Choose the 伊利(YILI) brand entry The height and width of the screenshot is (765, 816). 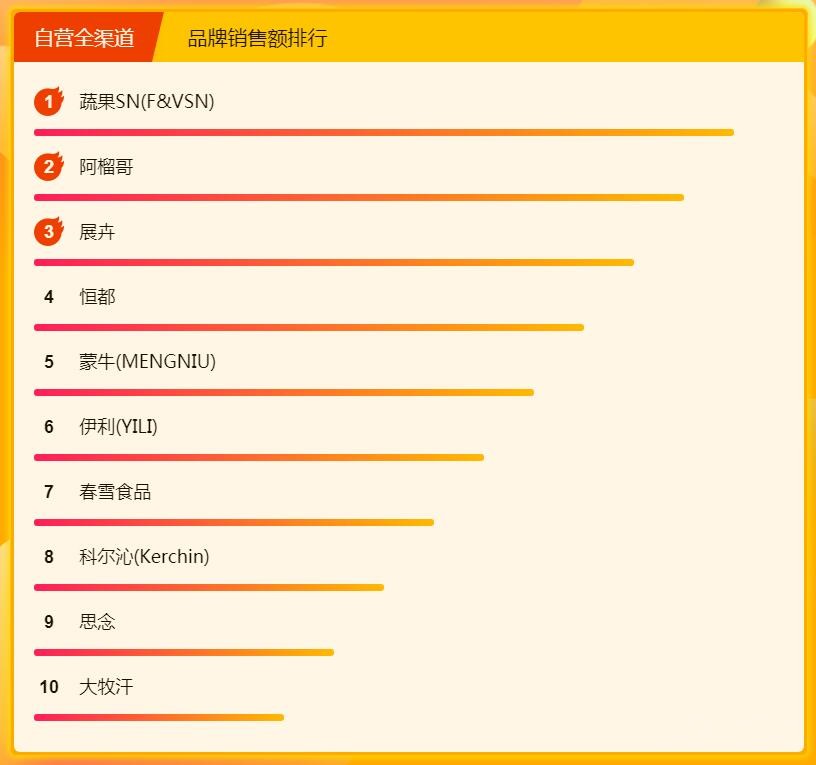pyautogui.click(x=118, y=427)
